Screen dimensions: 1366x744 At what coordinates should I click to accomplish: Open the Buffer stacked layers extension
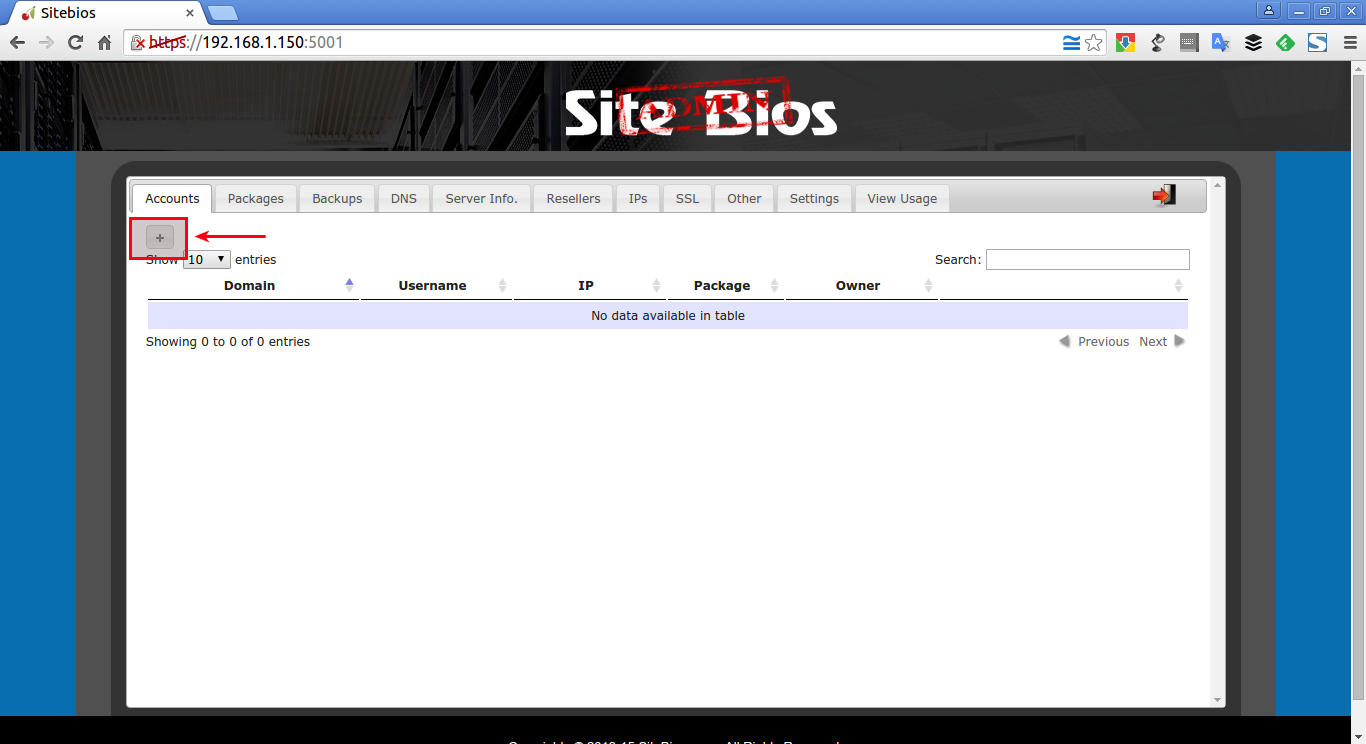click(1253, 43)
